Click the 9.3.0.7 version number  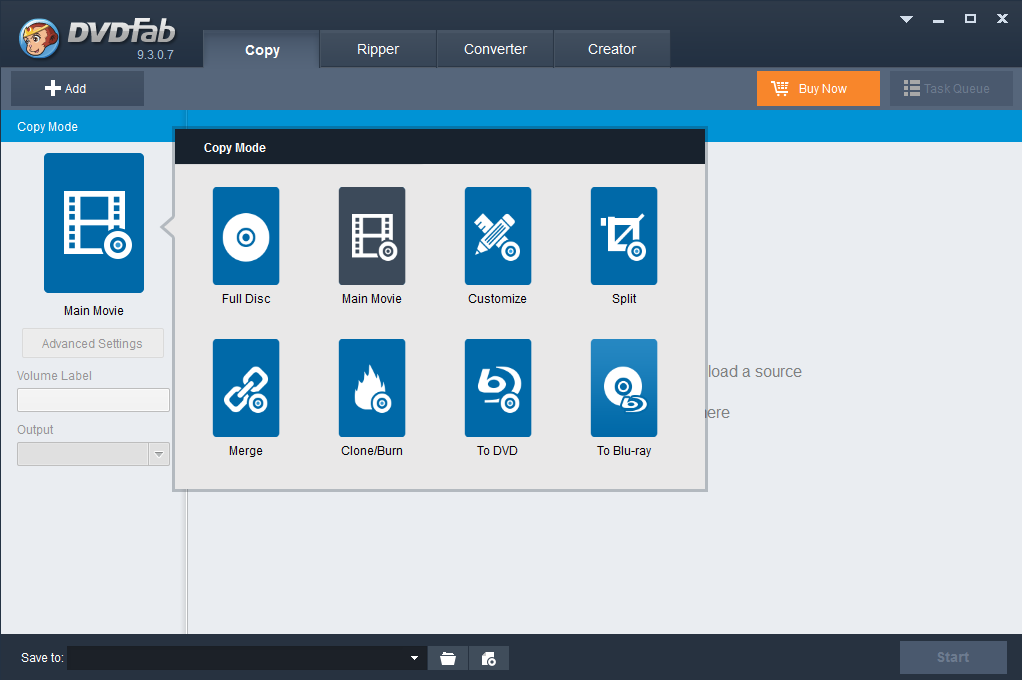[155, 55]
